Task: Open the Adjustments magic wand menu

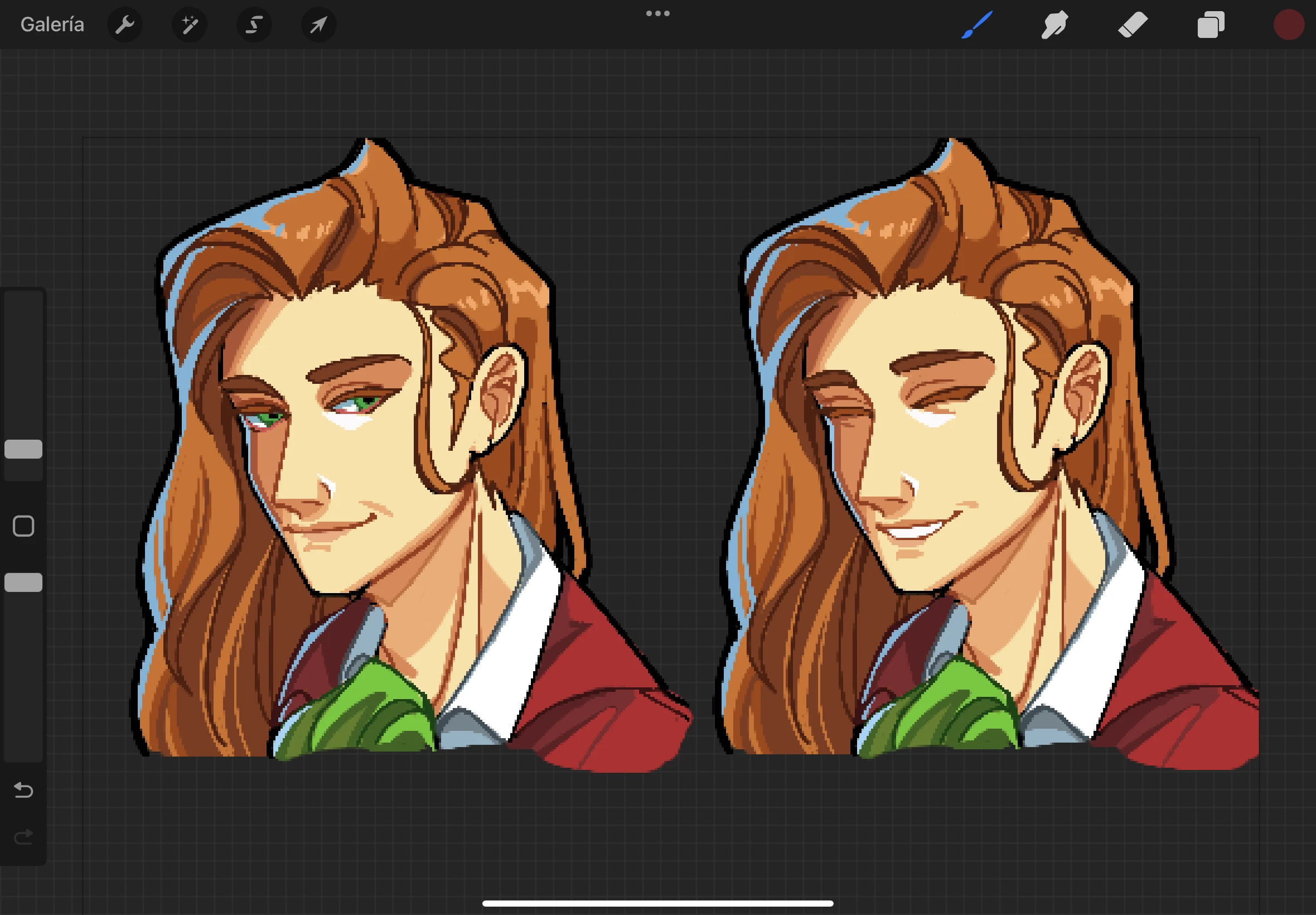Action: [x=190, y=25]
